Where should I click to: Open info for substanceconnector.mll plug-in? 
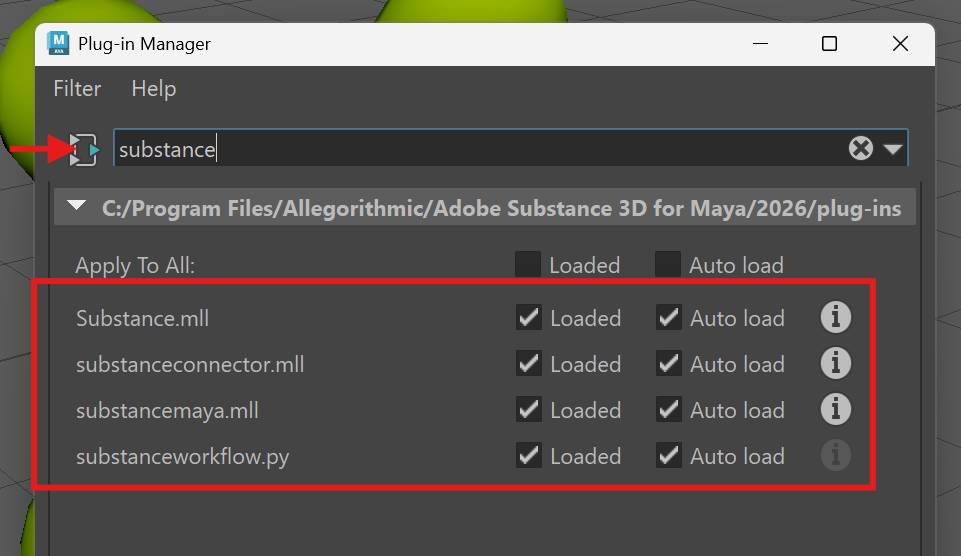click(835, 364)
